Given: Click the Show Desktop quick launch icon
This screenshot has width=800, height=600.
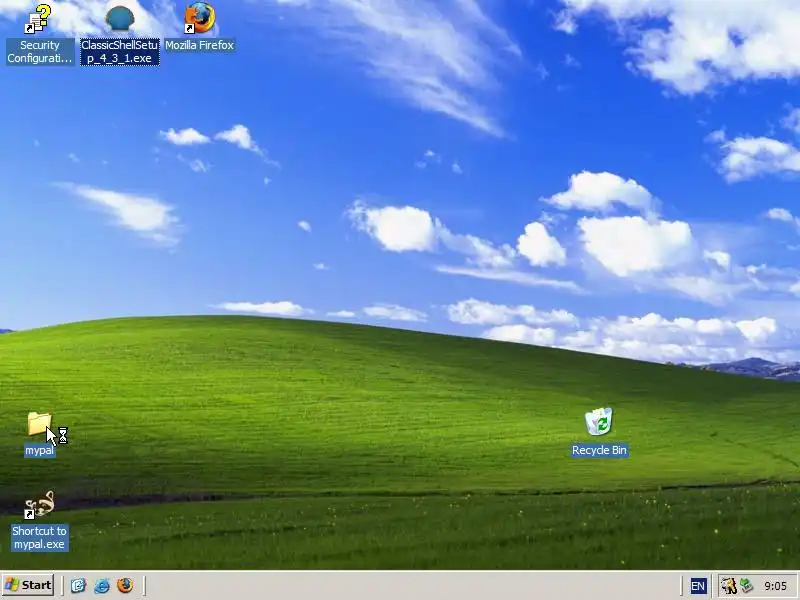Looking at the screenshot, I should click(78, 585).
